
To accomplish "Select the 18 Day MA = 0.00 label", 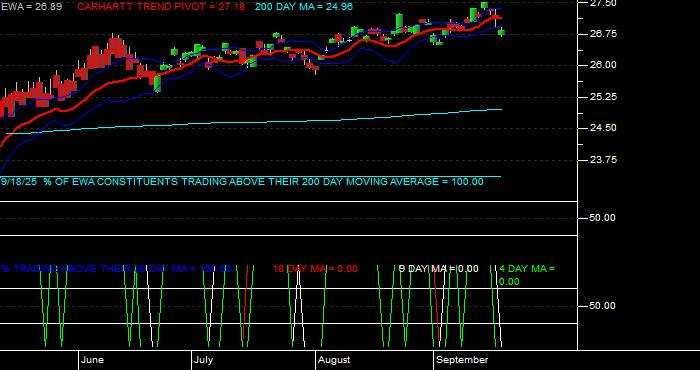I will (315, 269).
